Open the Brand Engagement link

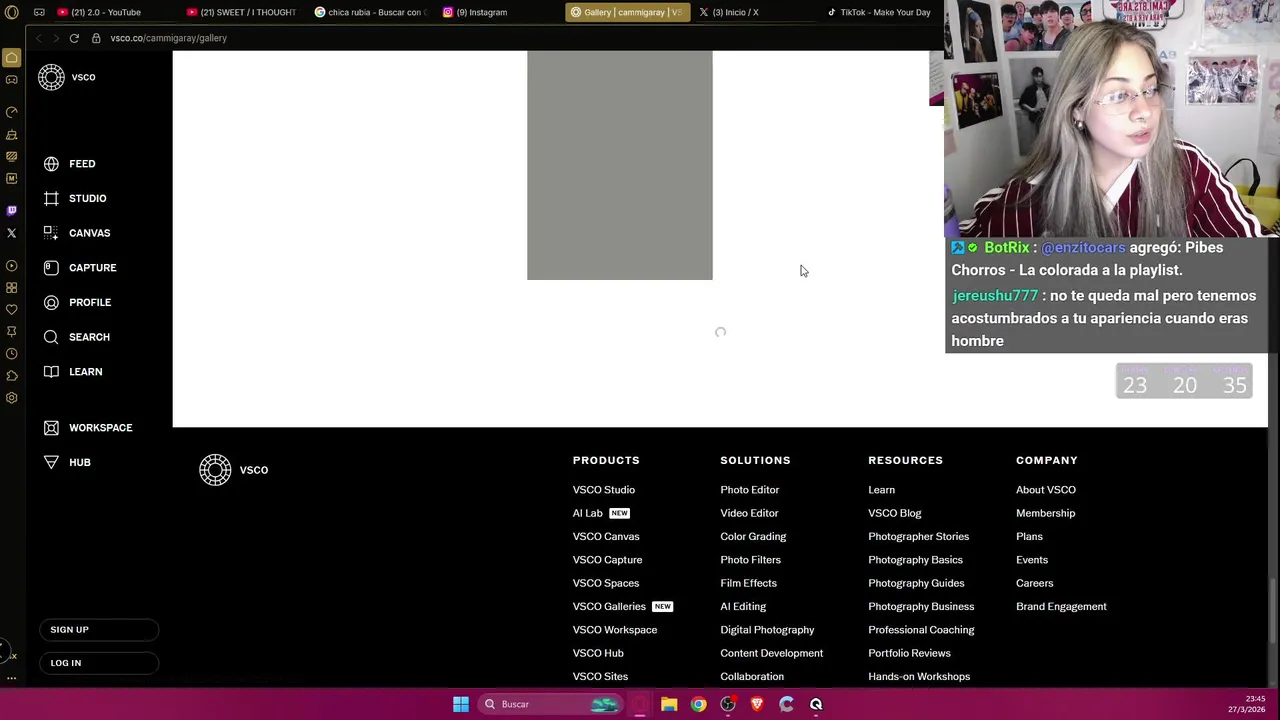coord(1061,607)
